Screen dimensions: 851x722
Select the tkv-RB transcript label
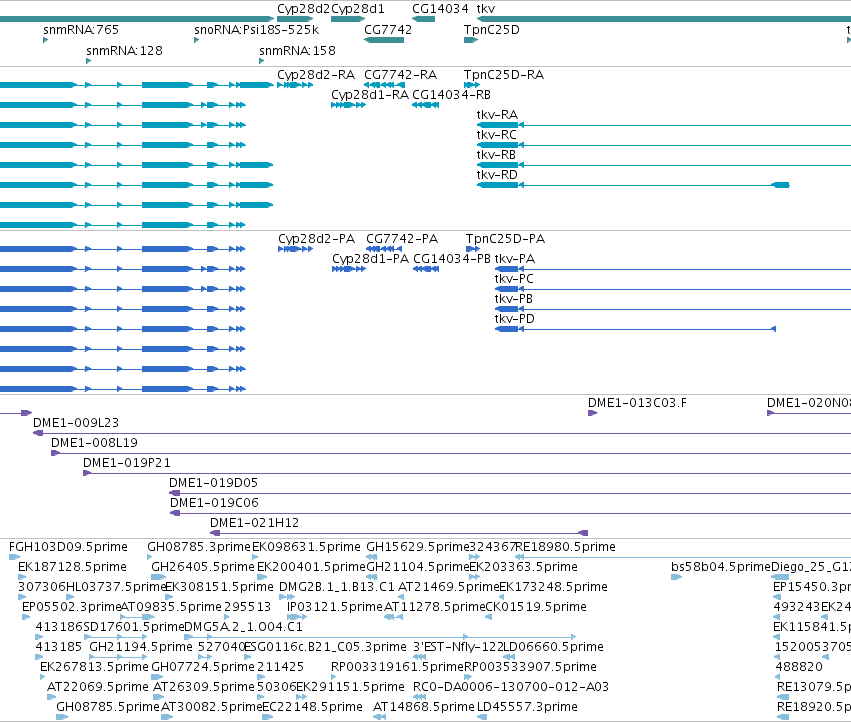tap(497, 155)
